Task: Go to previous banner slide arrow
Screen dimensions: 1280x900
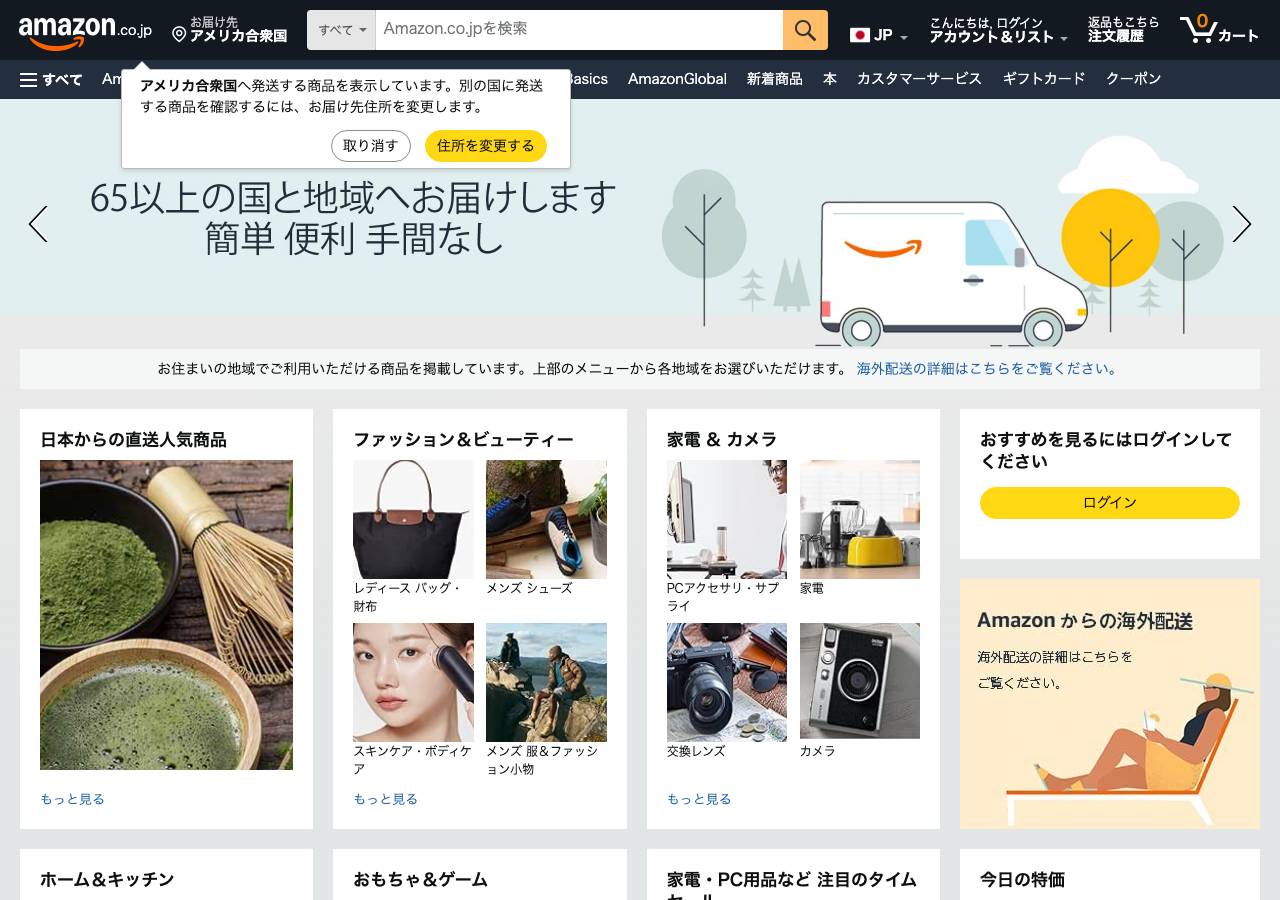Action: pyautogui.click(x=38, y=224)
